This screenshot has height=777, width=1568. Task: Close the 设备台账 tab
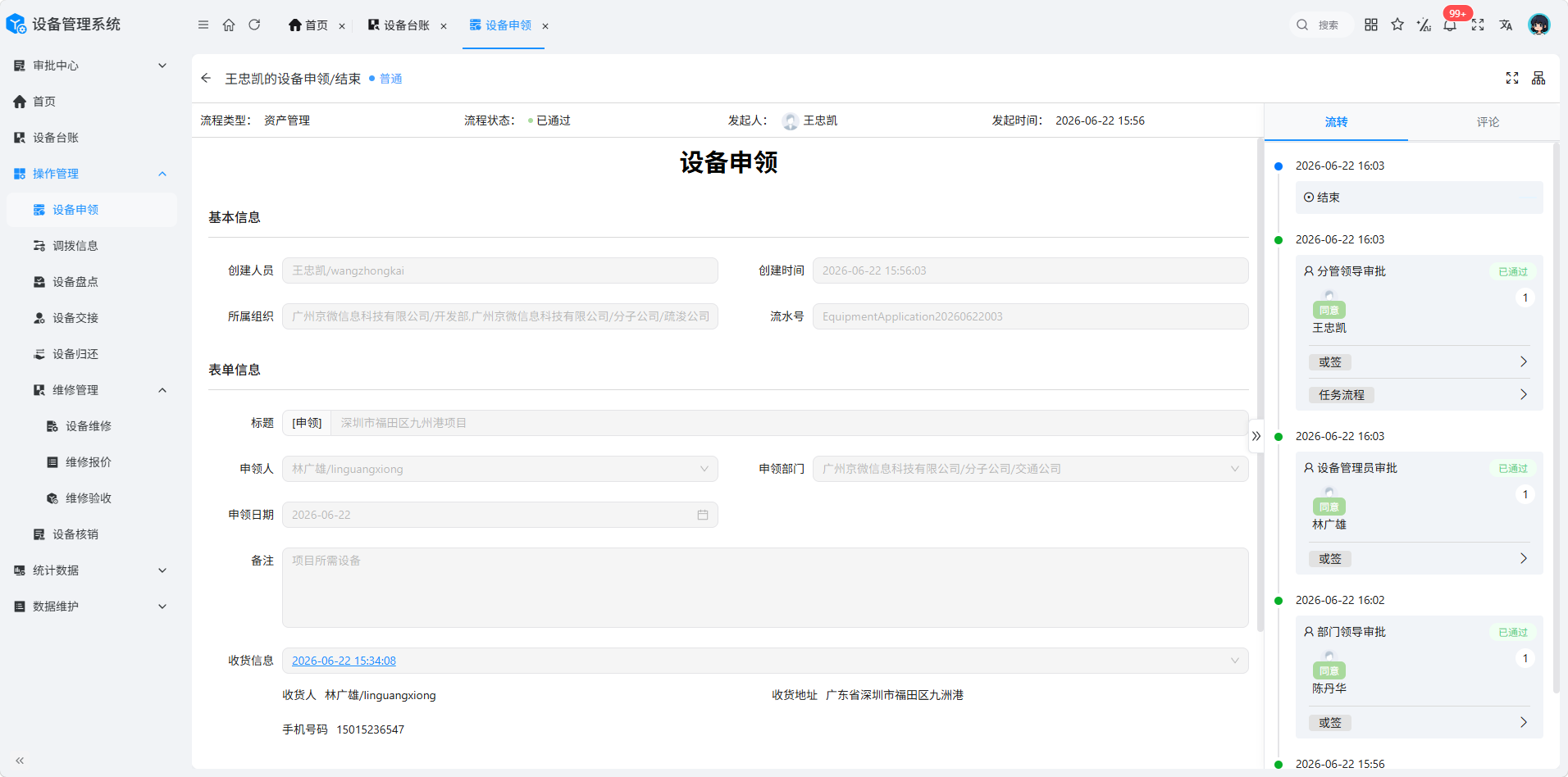[x=444, y=26]
